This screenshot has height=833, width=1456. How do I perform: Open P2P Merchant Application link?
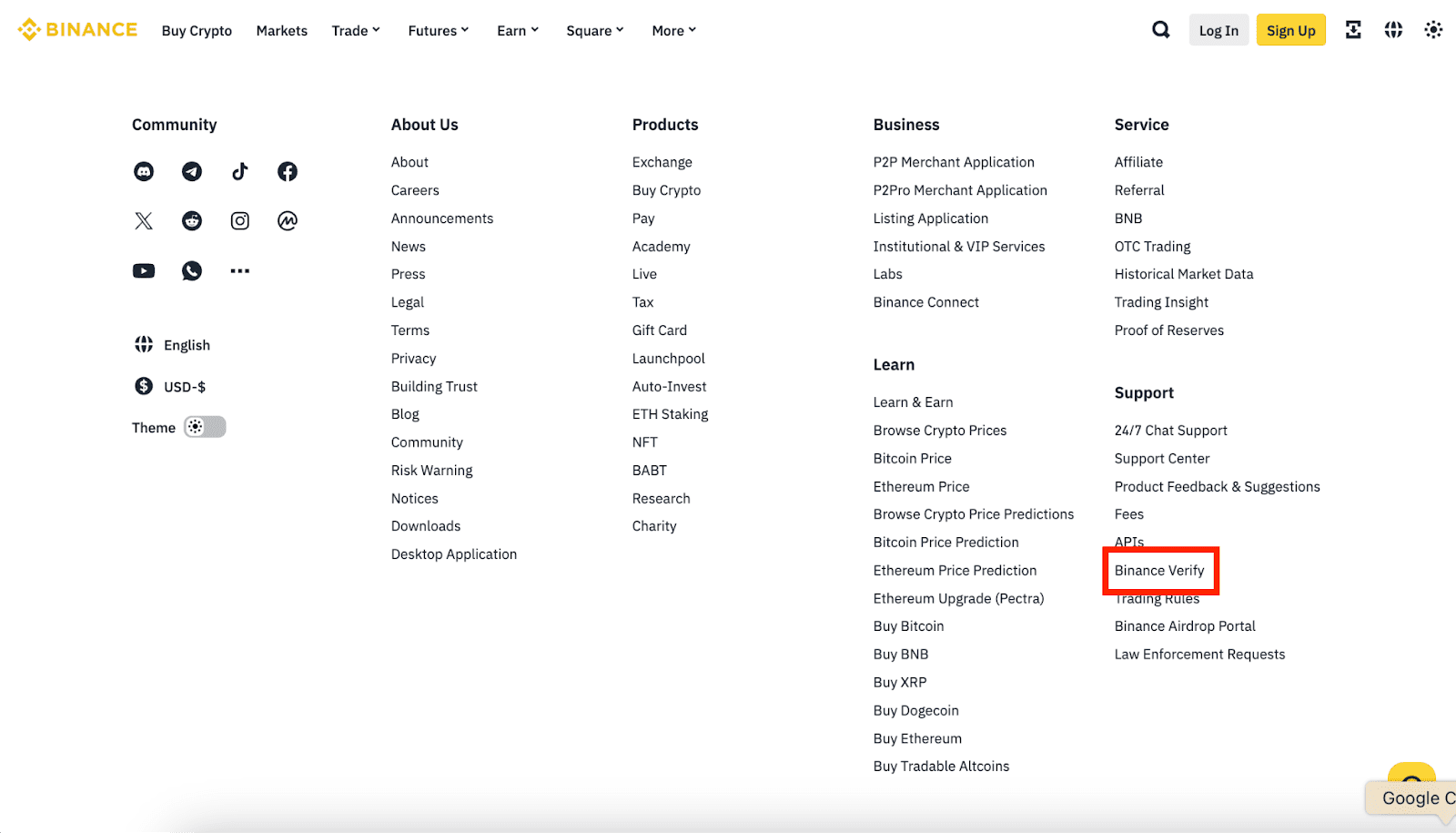click(x=954, y=162)
